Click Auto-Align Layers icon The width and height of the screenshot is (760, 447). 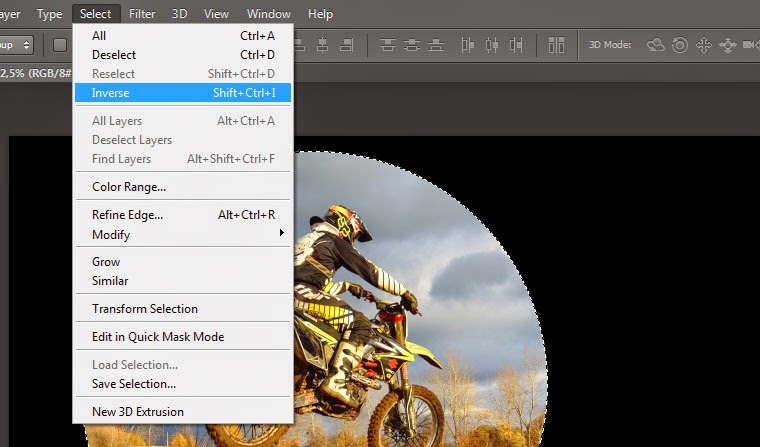tap(556, 45)
